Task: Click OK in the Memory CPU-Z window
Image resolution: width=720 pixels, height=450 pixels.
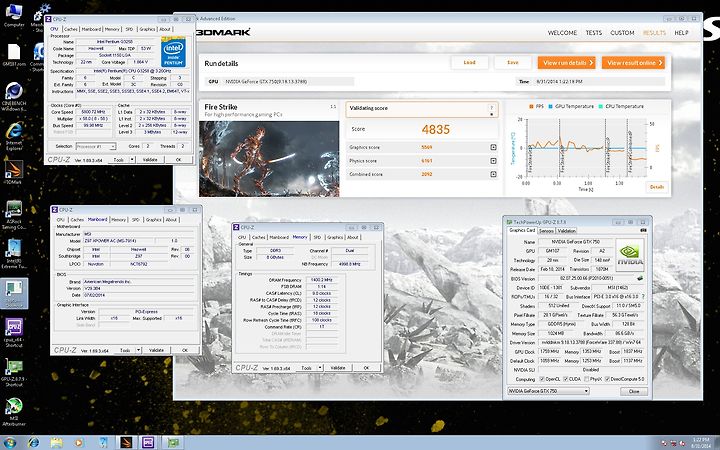Action: [366, 368]
